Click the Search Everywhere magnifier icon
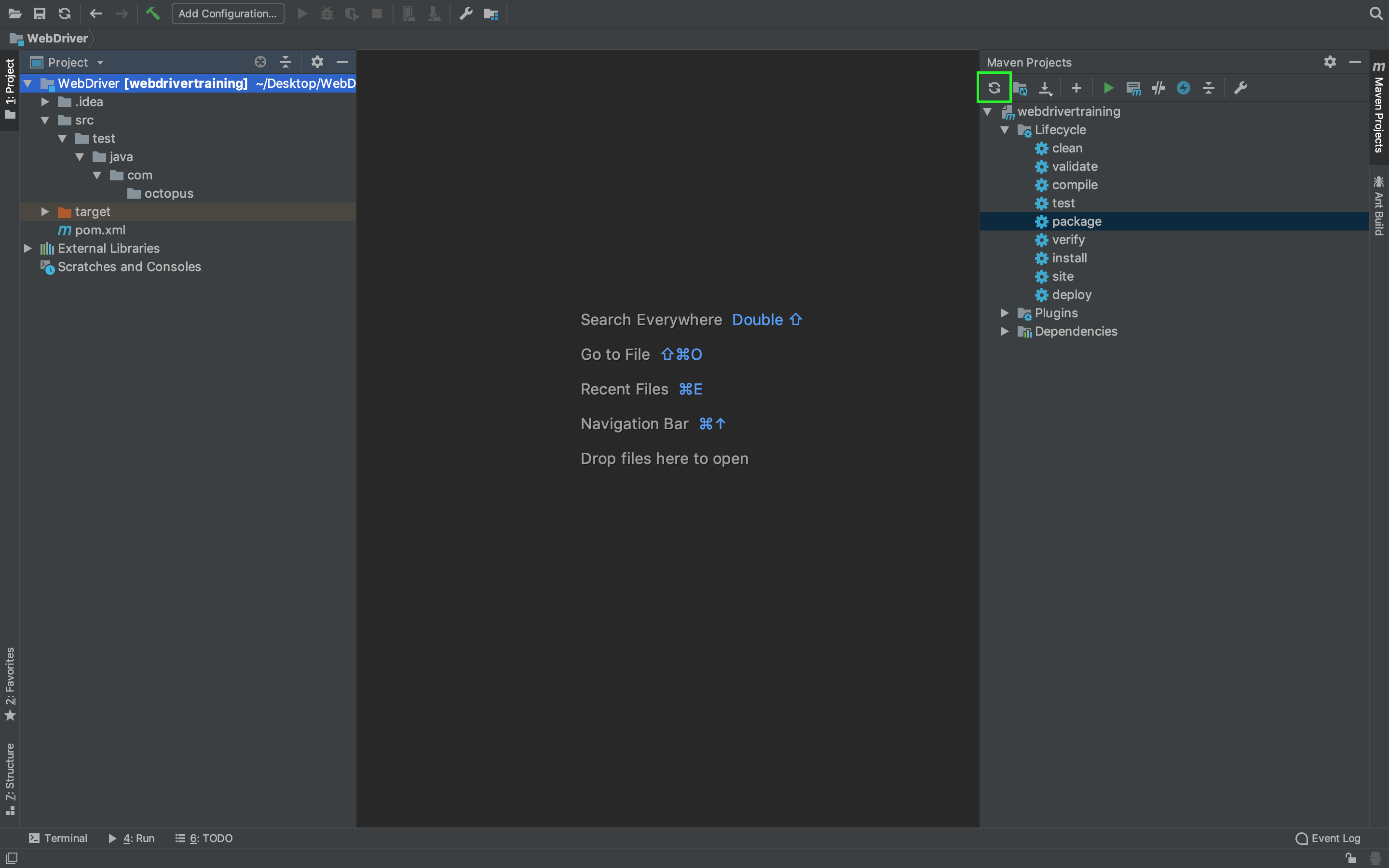Image resolution: width=1389 pixels, height=868 pixels. pos(1376,13)
